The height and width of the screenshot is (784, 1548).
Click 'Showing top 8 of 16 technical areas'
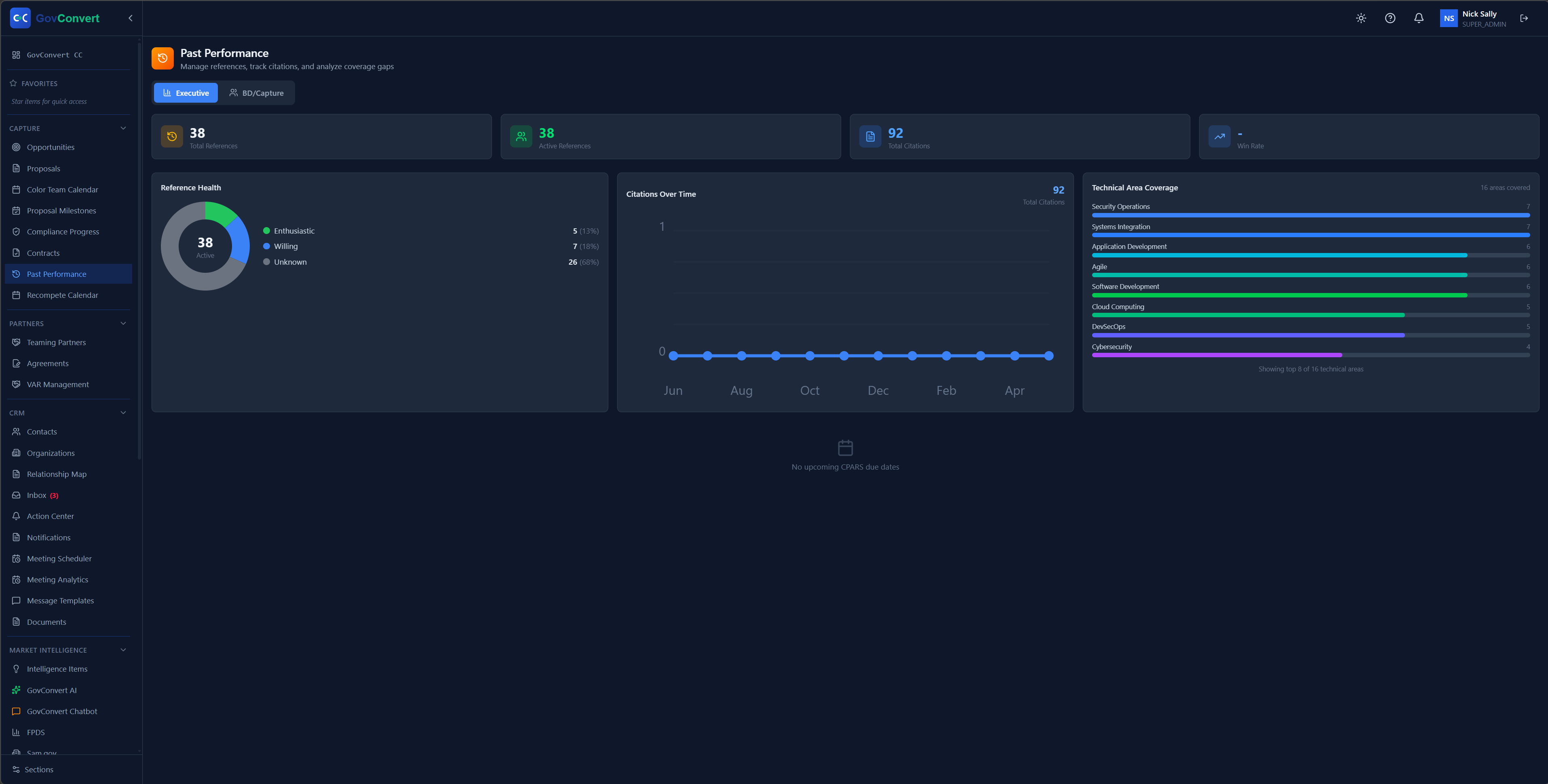1311,369
